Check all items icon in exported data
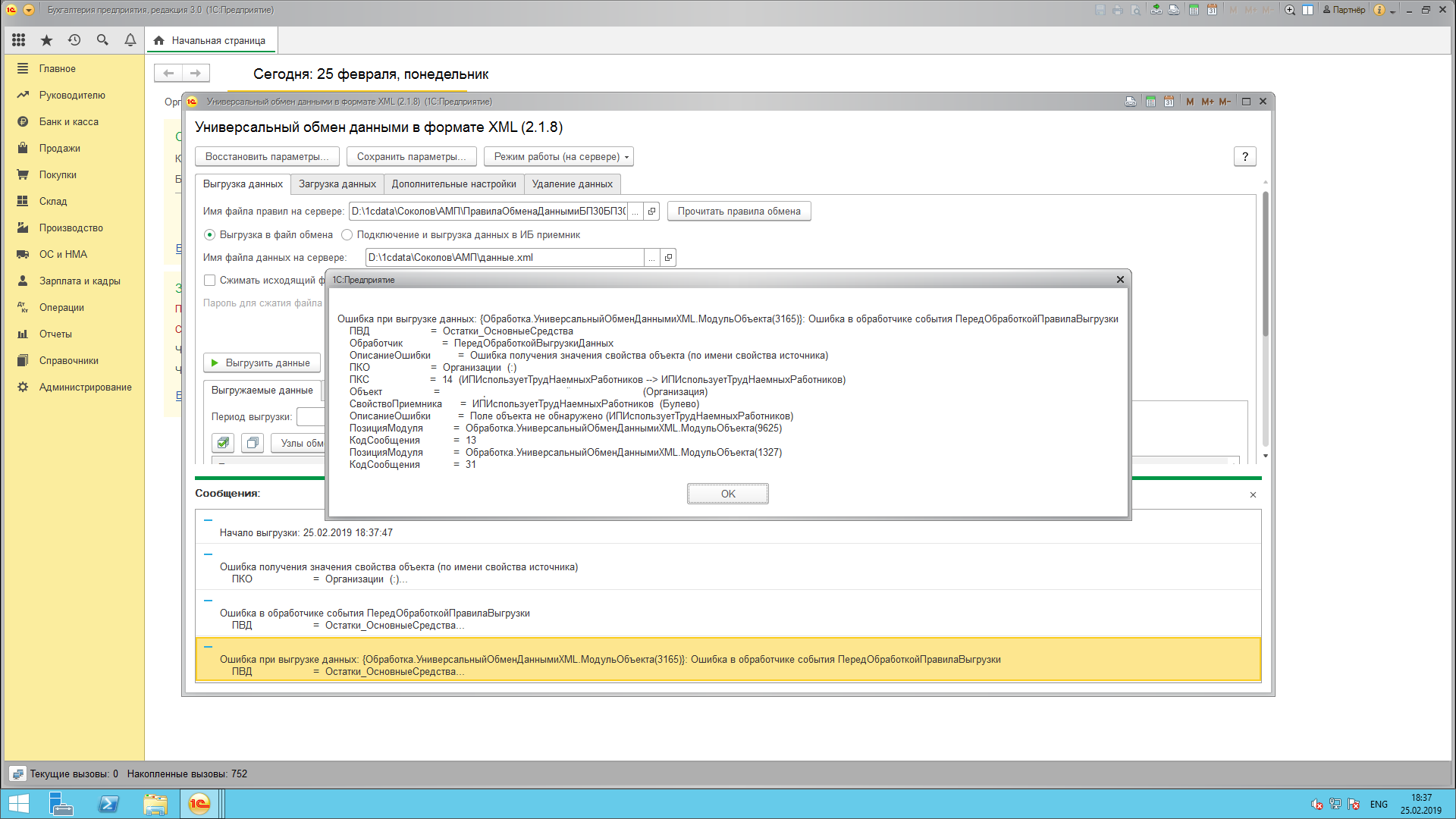The image size is (1456, 819). [223, 443]
